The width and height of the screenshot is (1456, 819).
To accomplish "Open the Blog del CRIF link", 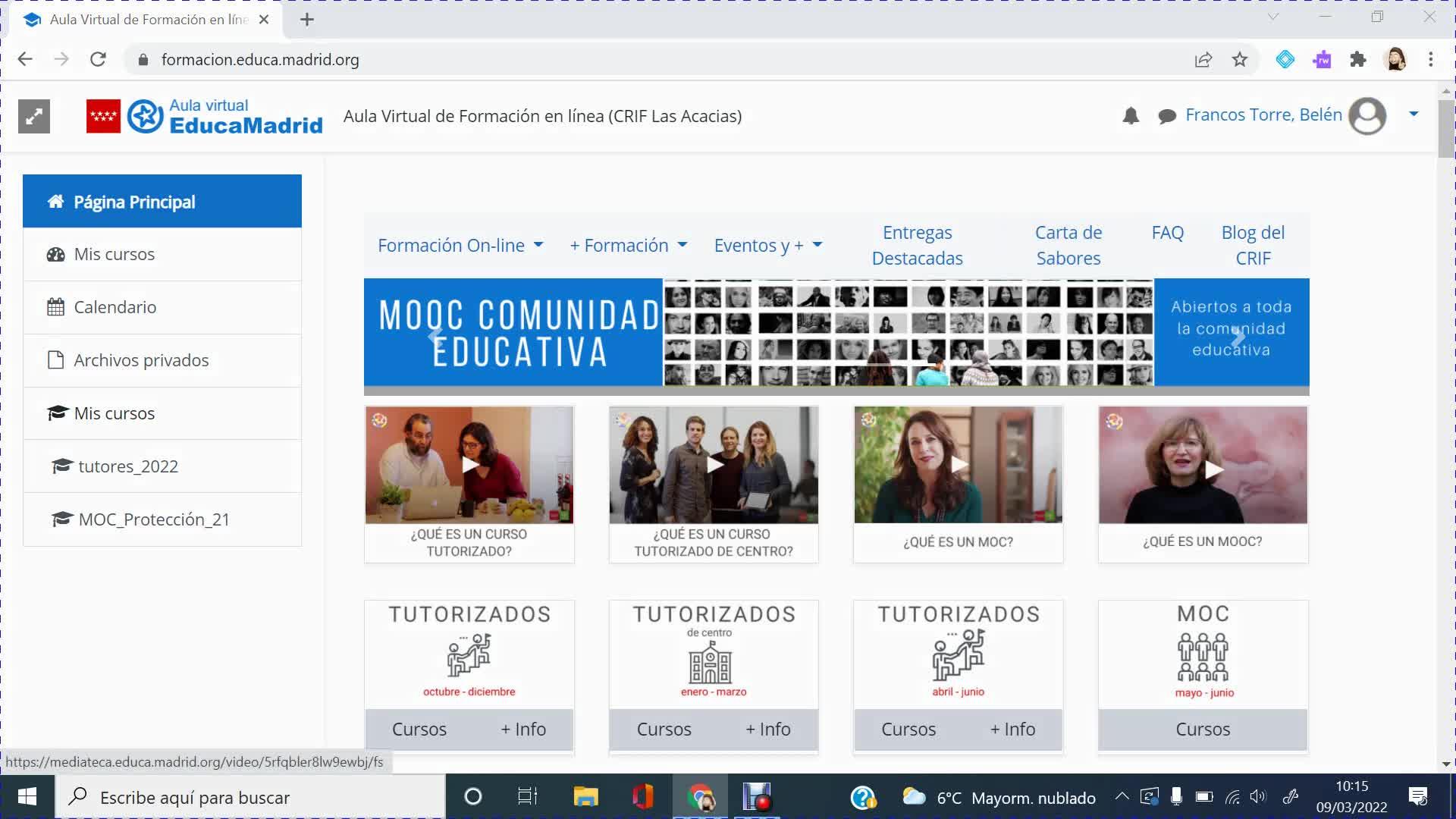I will tap(1253, 245).
